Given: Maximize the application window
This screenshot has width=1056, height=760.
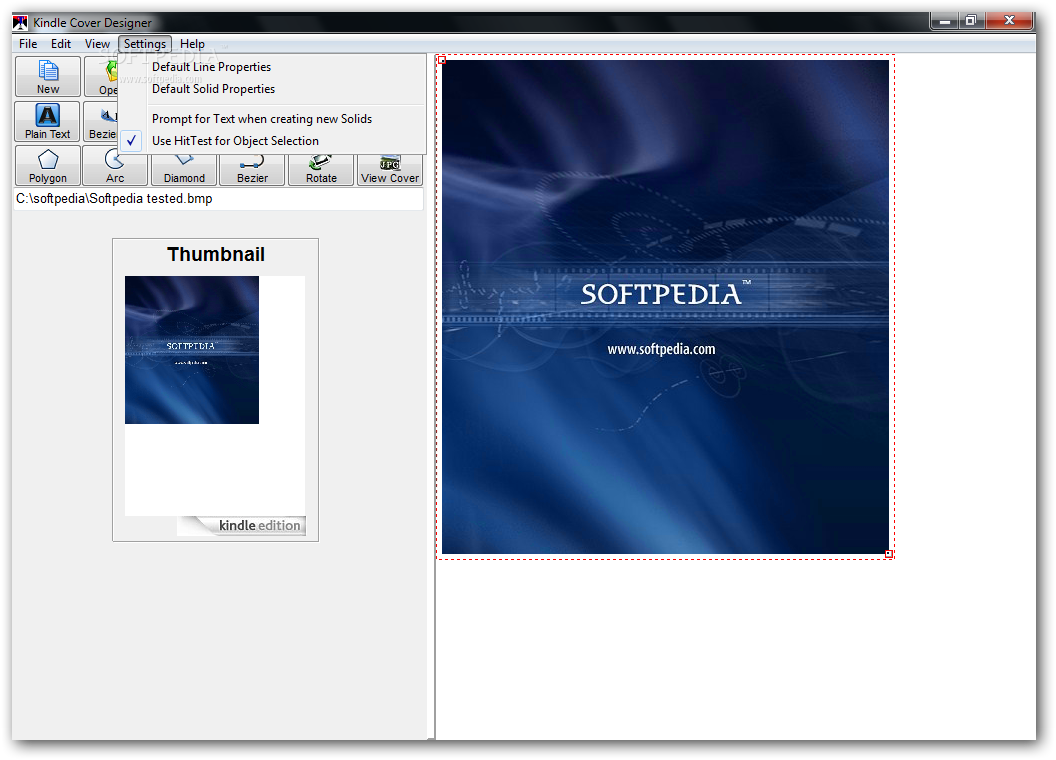Looking at the screenshot, I should [971, 21].
